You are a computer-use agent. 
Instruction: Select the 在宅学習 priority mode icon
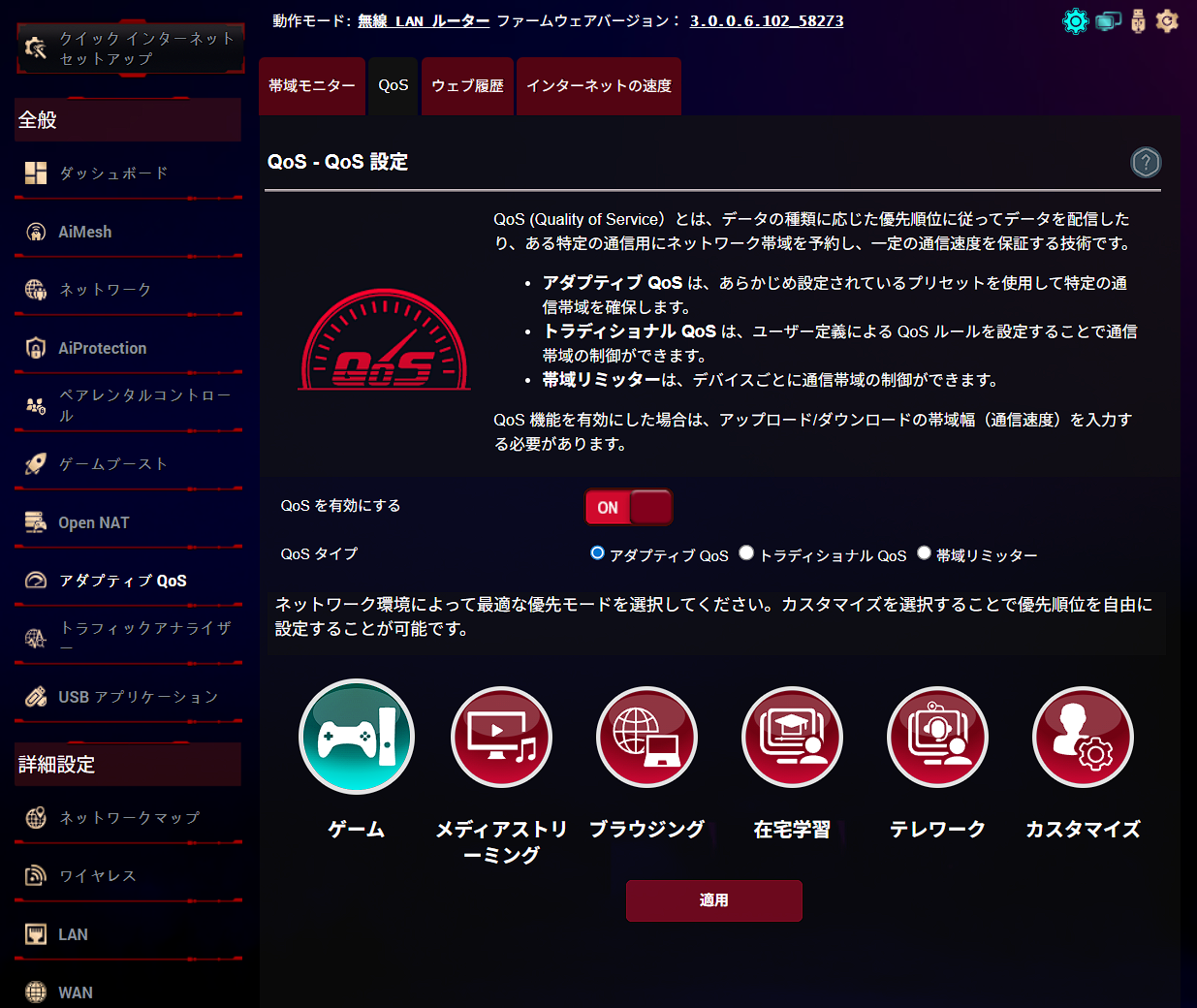pyautogui.click(x=792, y=737)
